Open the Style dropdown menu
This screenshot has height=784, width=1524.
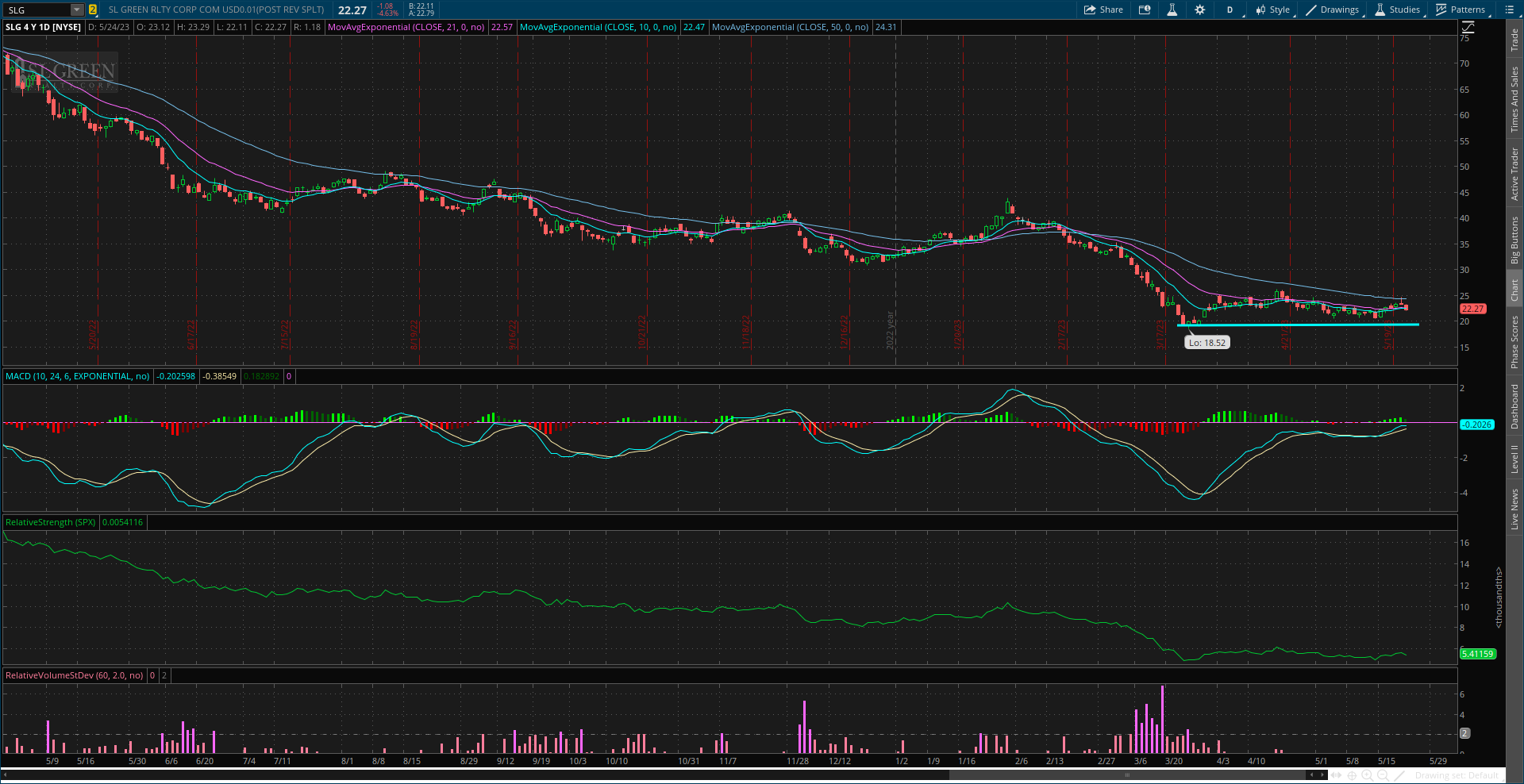pyautogui.click(x=1273, y=10)
